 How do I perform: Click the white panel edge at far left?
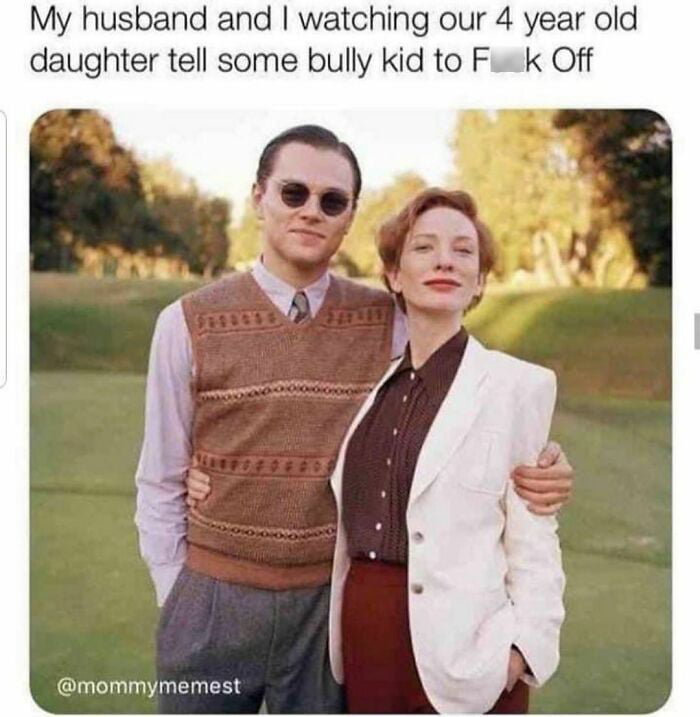(3, 249)
